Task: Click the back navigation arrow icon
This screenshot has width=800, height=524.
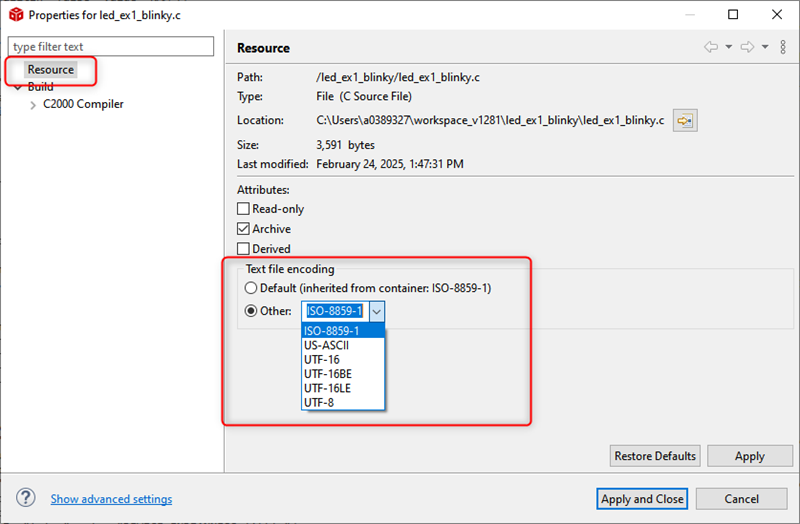Action: [x=711, y=47]
